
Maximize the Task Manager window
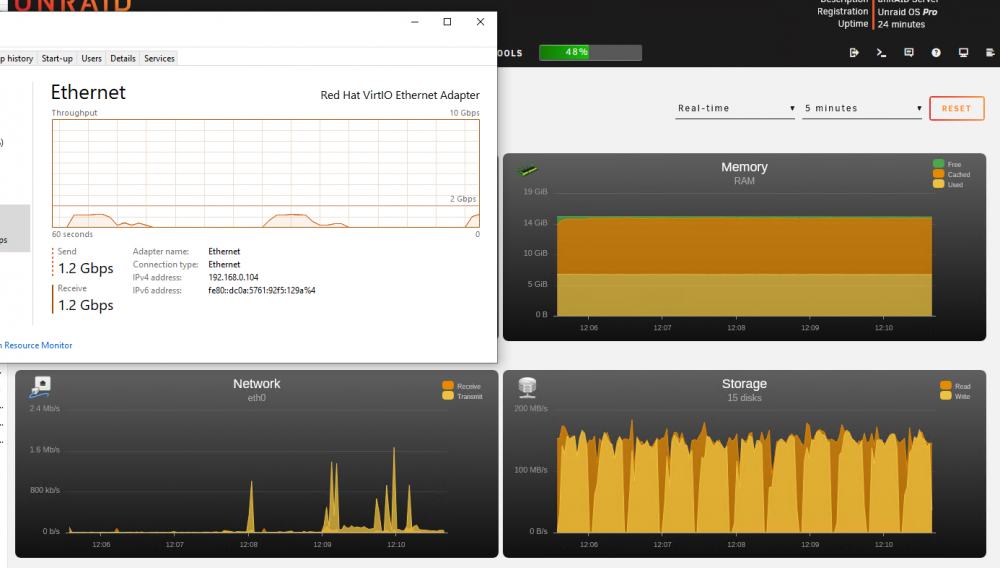[x=447, y=22]
